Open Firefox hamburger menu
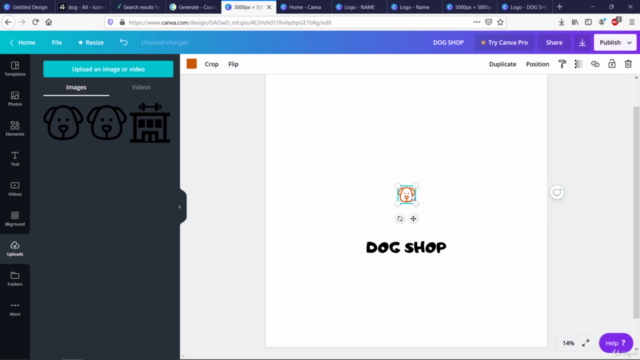 (x=632, y=22)
